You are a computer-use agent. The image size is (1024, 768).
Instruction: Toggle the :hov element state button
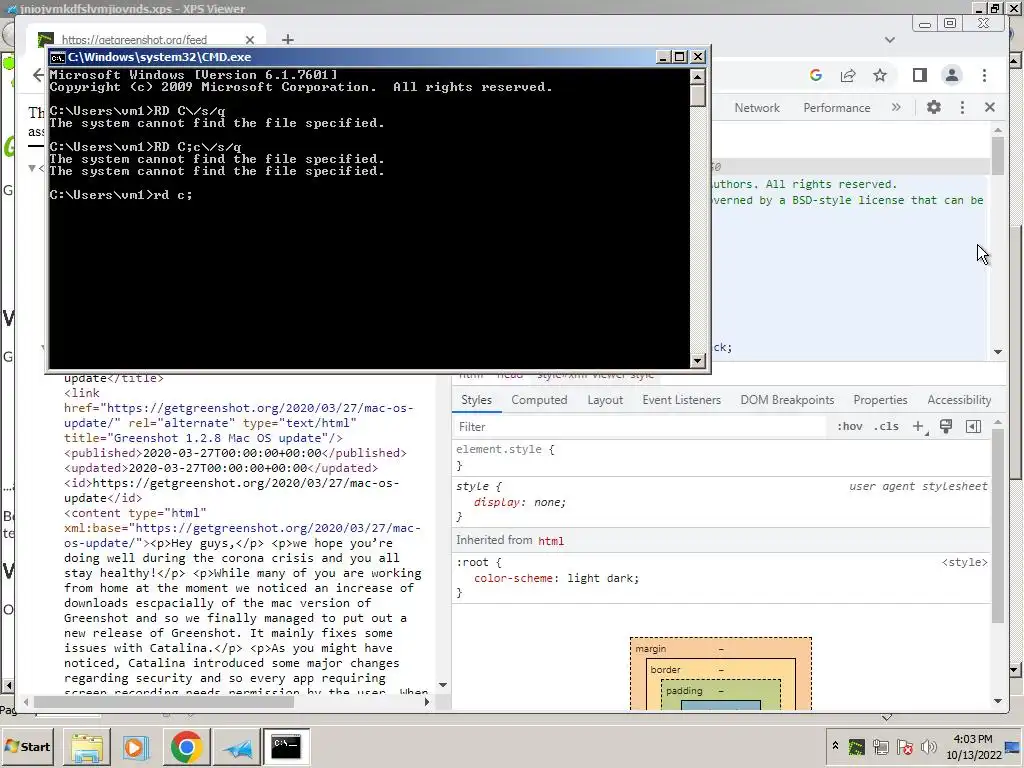coord(850,426)
